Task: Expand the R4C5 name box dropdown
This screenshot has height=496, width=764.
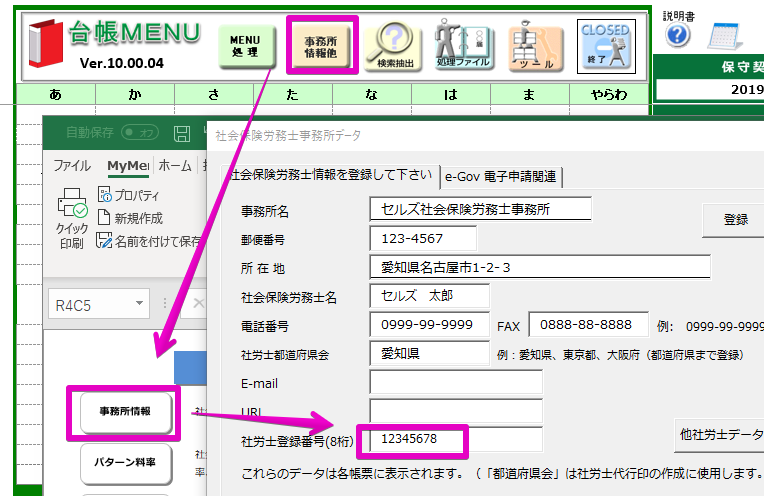Action: [x=139, y=304]
